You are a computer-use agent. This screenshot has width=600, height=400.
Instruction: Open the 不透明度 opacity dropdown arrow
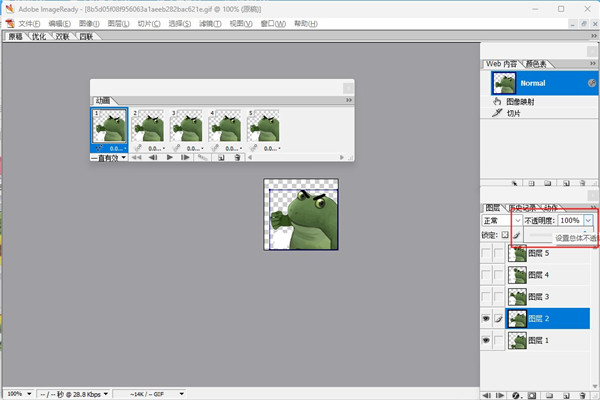click(x=588, y=220)
